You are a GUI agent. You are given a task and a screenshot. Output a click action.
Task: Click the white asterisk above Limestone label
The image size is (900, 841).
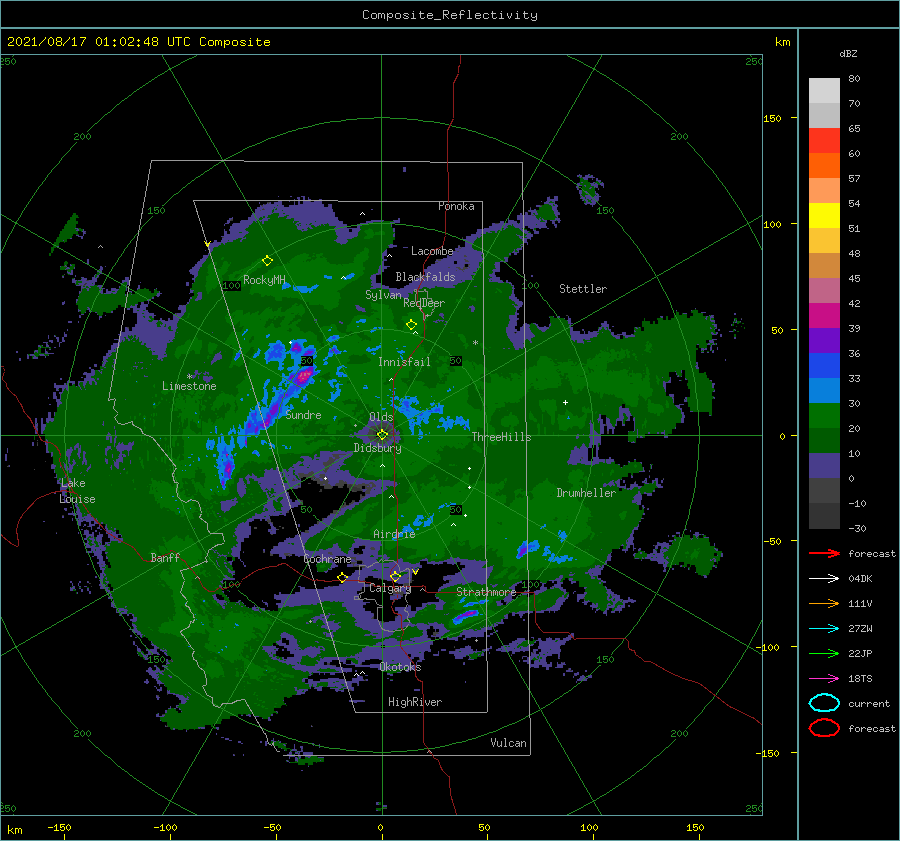pyautogui.click(x=189, y=377)
